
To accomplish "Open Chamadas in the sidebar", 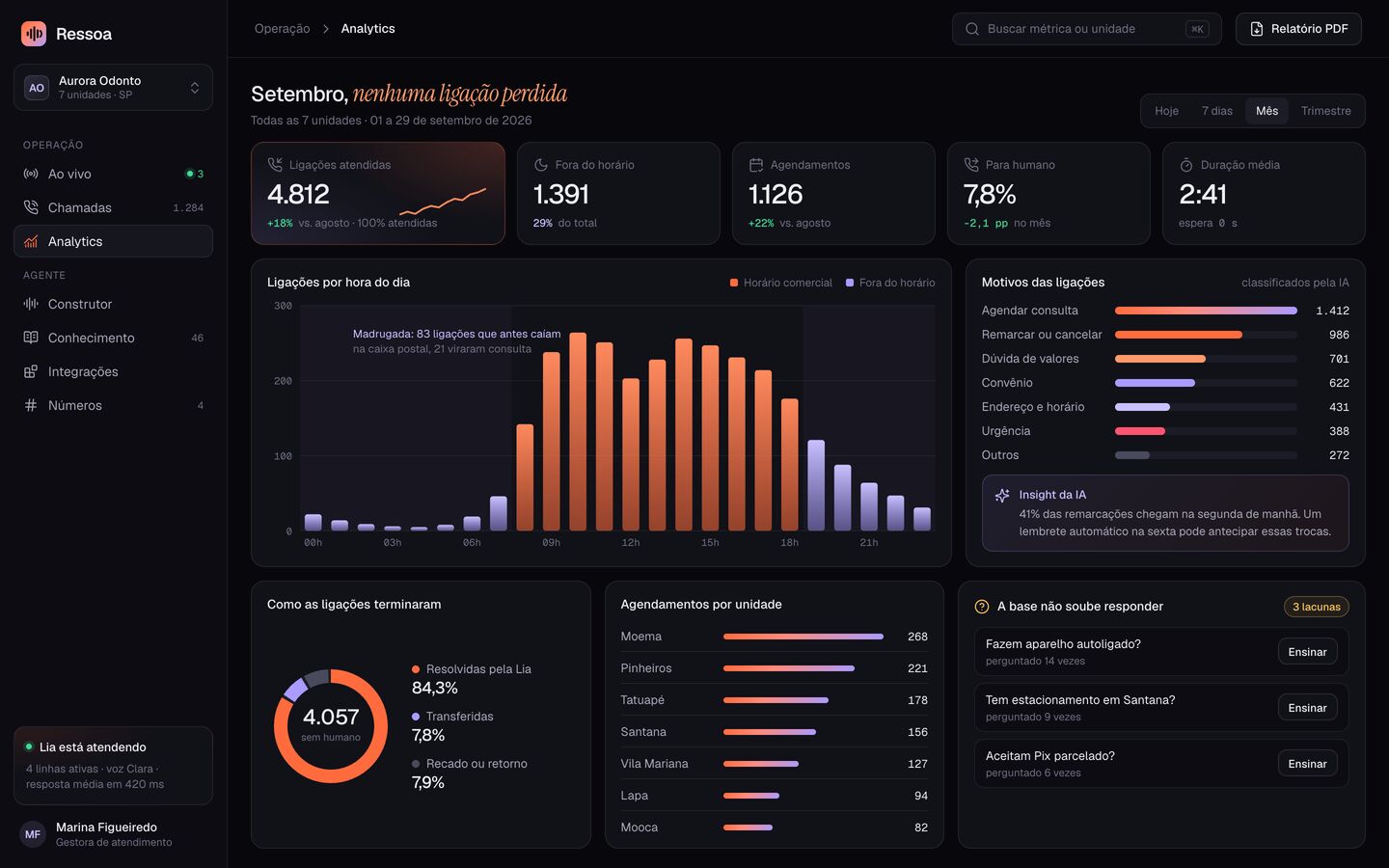I will [x=113, y=207].
